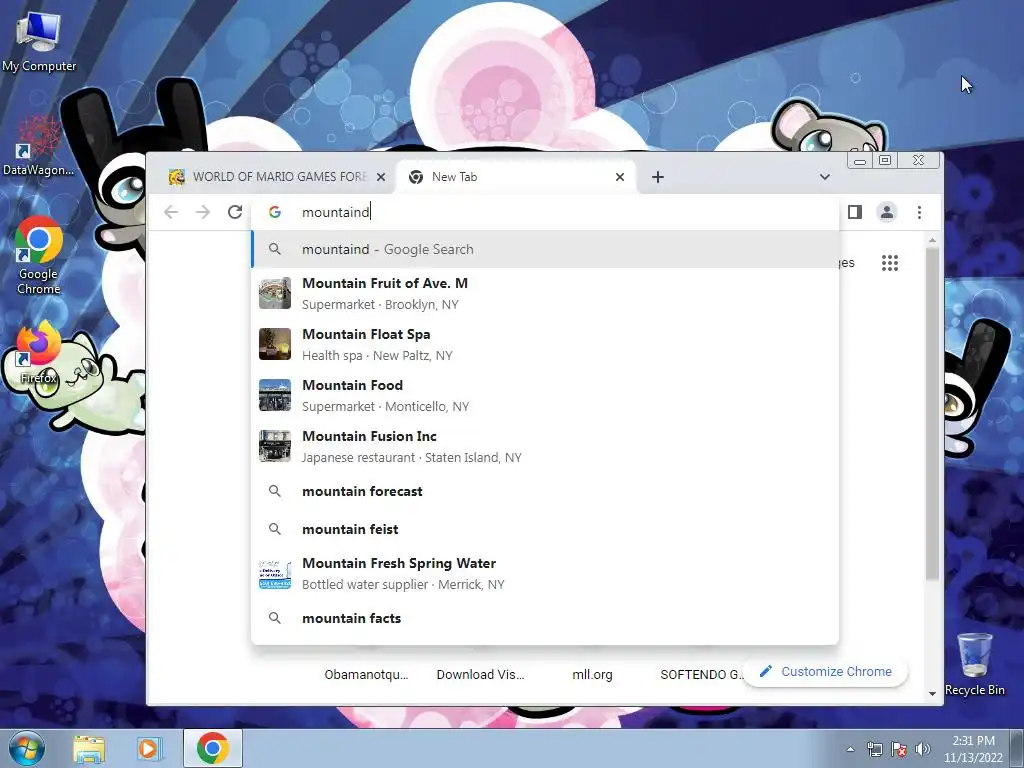Click Mountain Food thumbnail image
1024x768 pixels.
tap(275, 395)
